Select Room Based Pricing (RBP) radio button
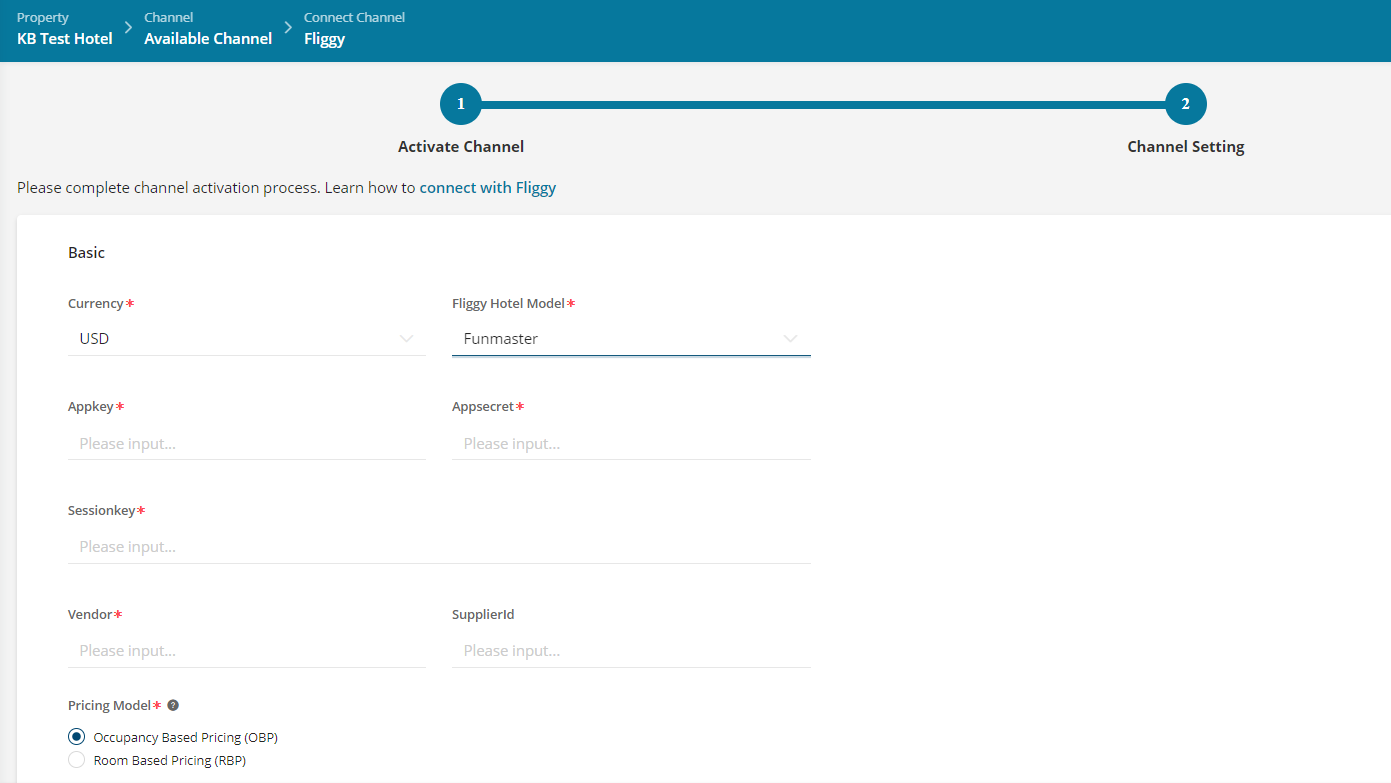This screenshot has width=1391, height=783. [77, 760]
